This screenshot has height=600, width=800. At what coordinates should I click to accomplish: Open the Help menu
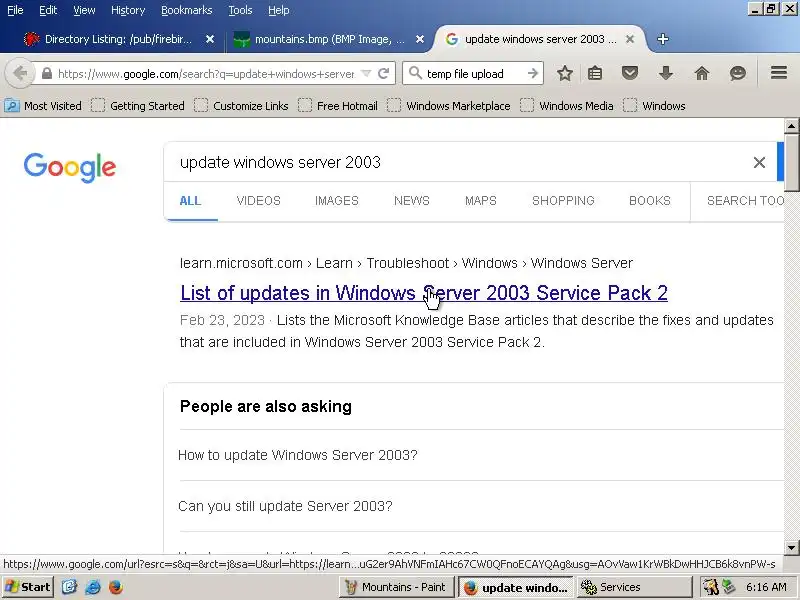[x=279, y=10]
